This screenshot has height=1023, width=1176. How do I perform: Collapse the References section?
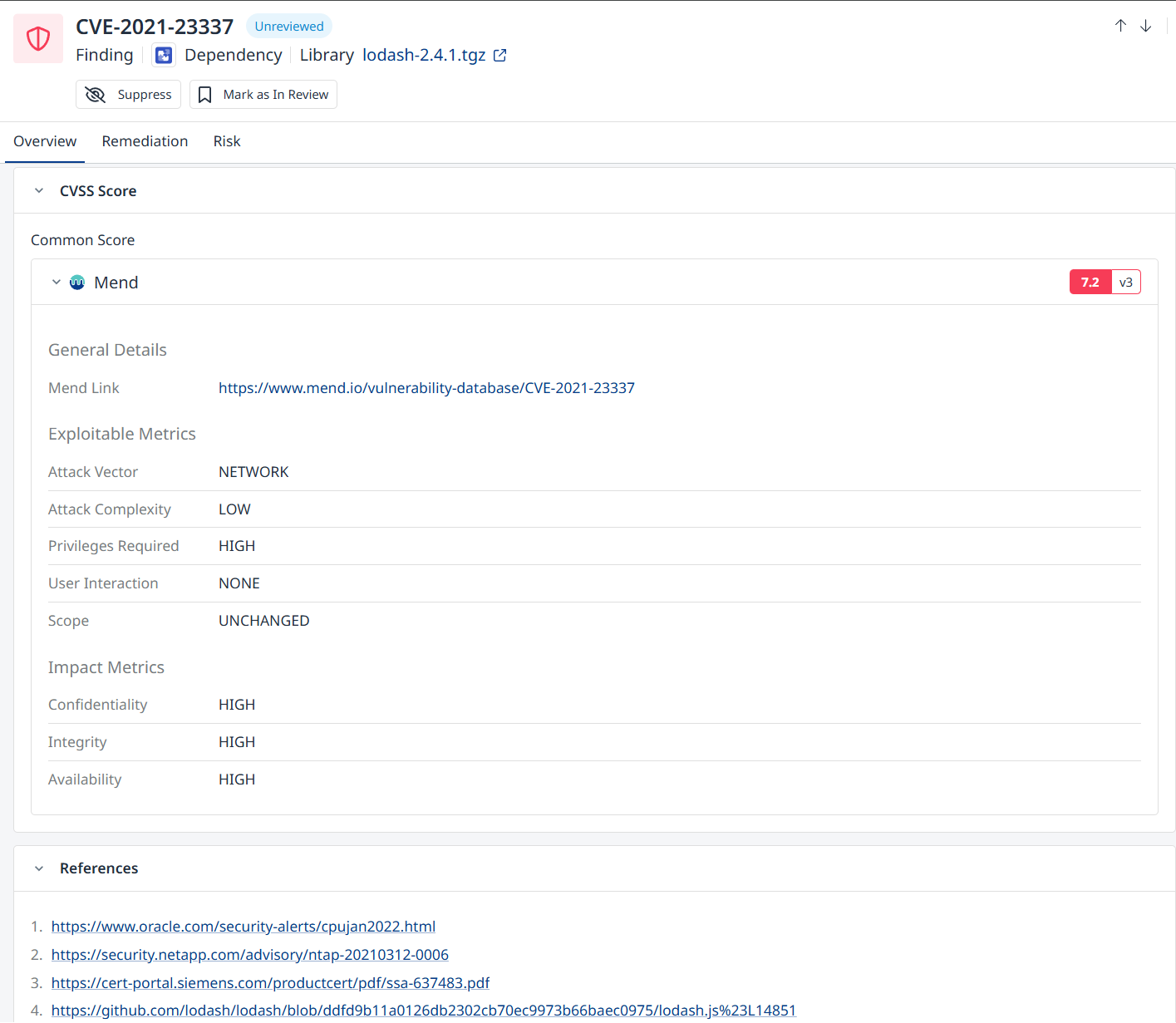coord(39,868)
